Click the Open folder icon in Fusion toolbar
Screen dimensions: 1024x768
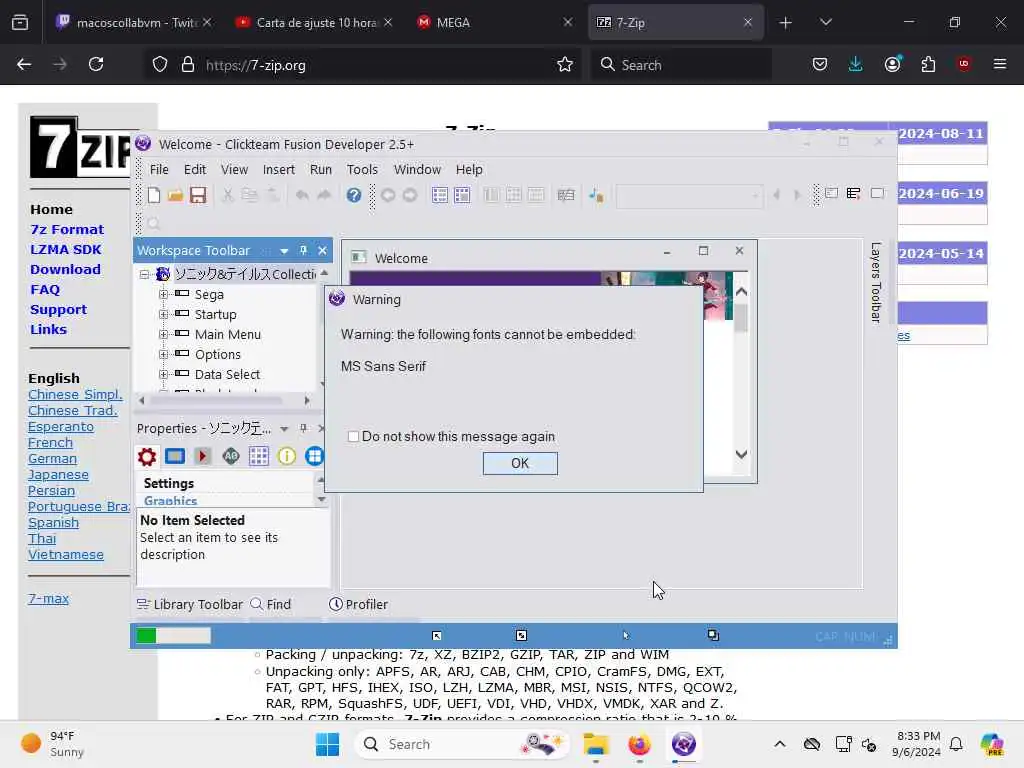click(x=175, y=195)
